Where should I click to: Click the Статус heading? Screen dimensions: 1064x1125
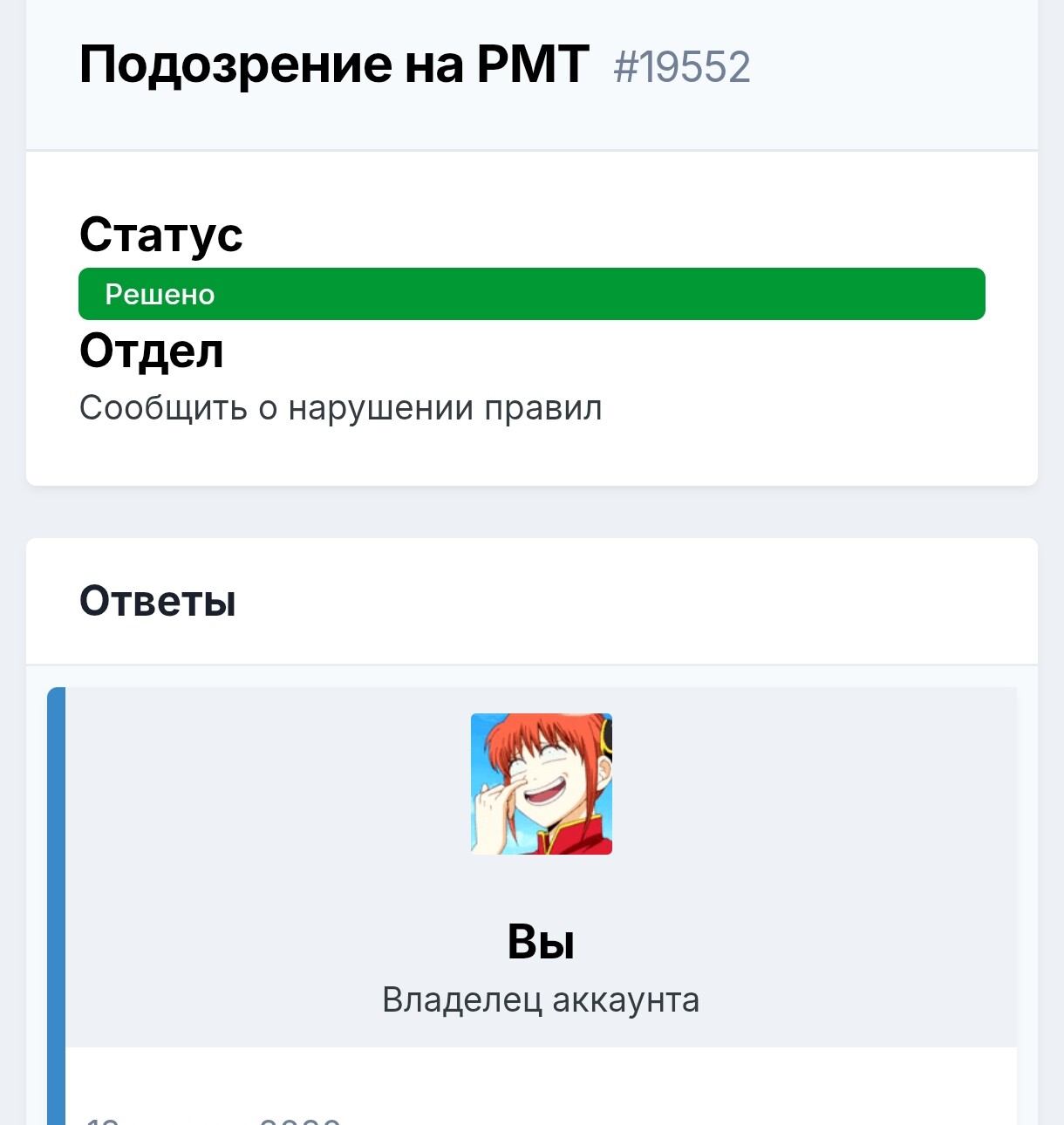(x=160, y=235)
